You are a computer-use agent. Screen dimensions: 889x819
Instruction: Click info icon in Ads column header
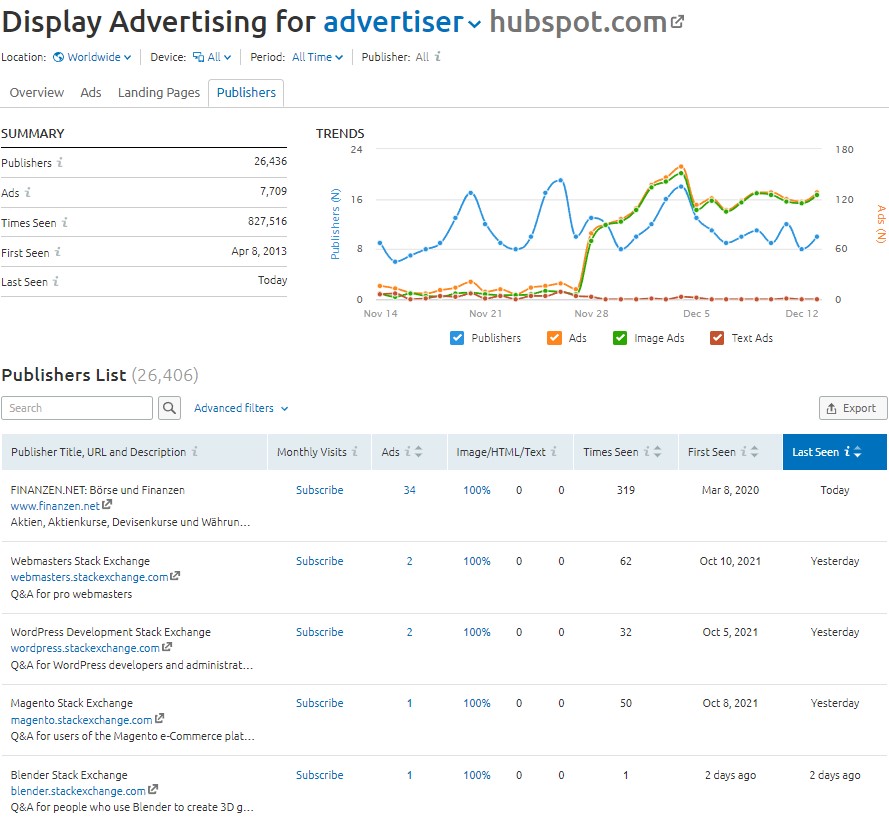408,451
